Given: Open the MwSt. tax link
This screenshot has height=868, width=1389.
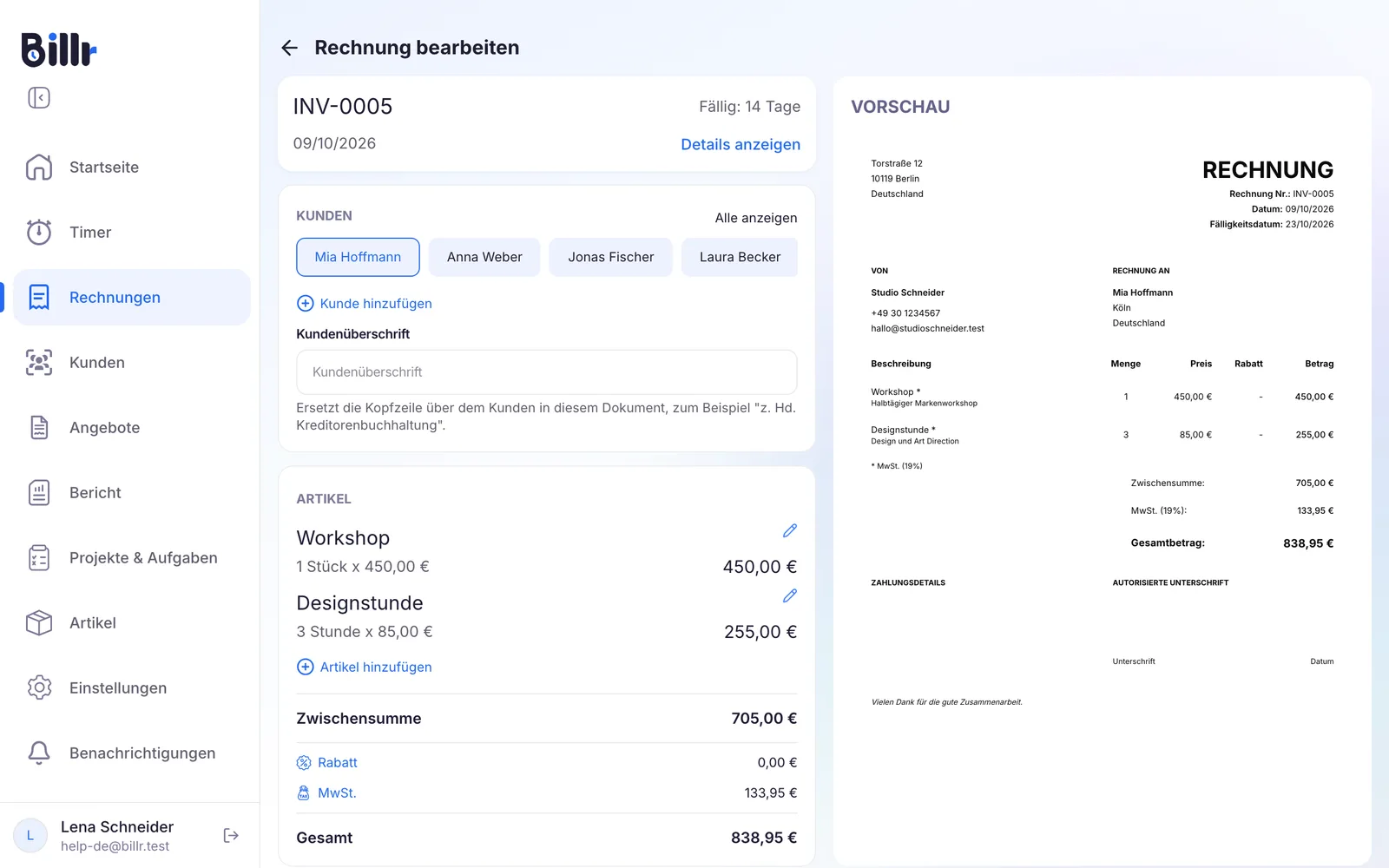Looking at the screenshot, I should click(x=337, y=792).
